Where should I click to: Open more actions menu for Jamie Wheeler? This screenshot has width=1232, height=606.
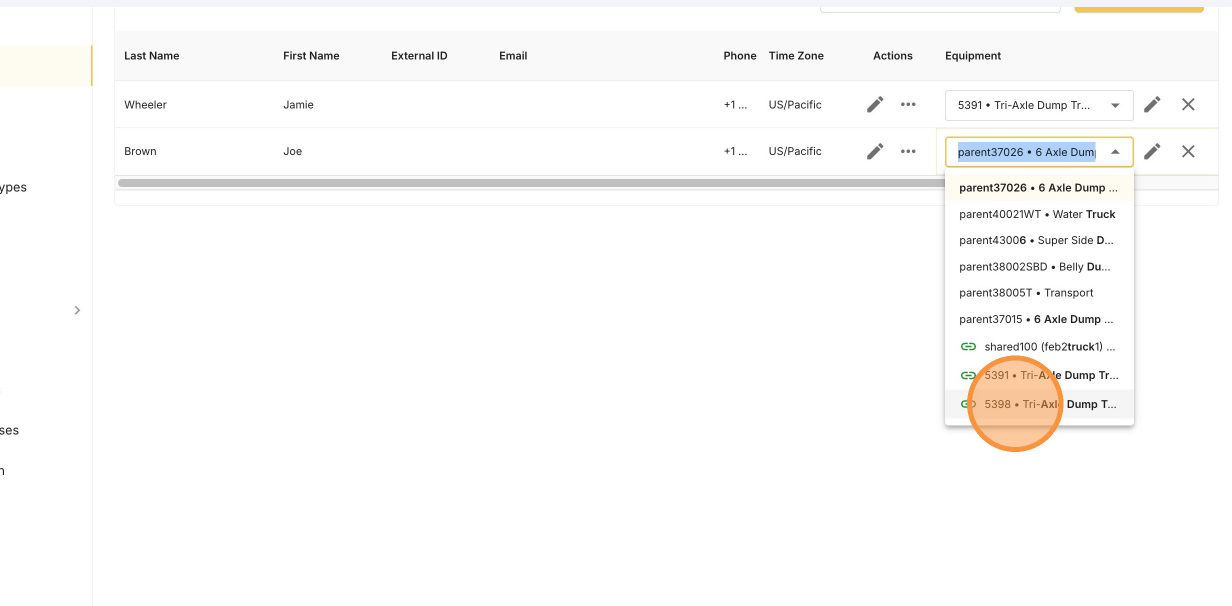pyautogui.click(x=908, y=104)
